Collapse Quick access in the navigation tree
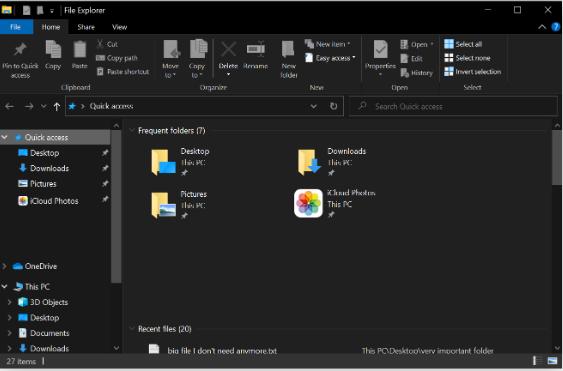Image resolution: width=563 pixels, height=371 pixels. (5, 137)
